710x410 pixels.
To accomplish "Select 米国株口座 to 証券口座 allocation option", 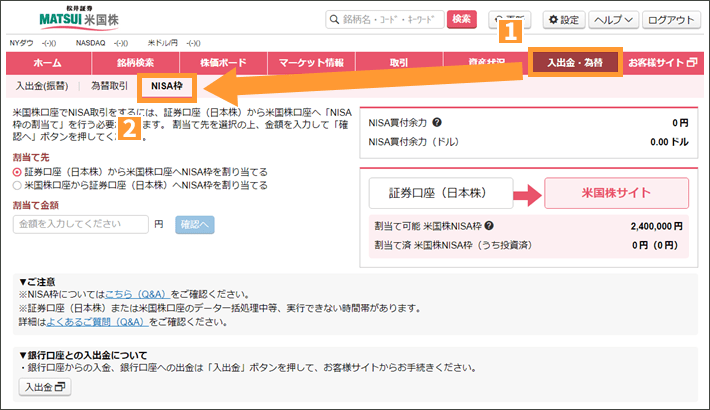I will point(17,185).
